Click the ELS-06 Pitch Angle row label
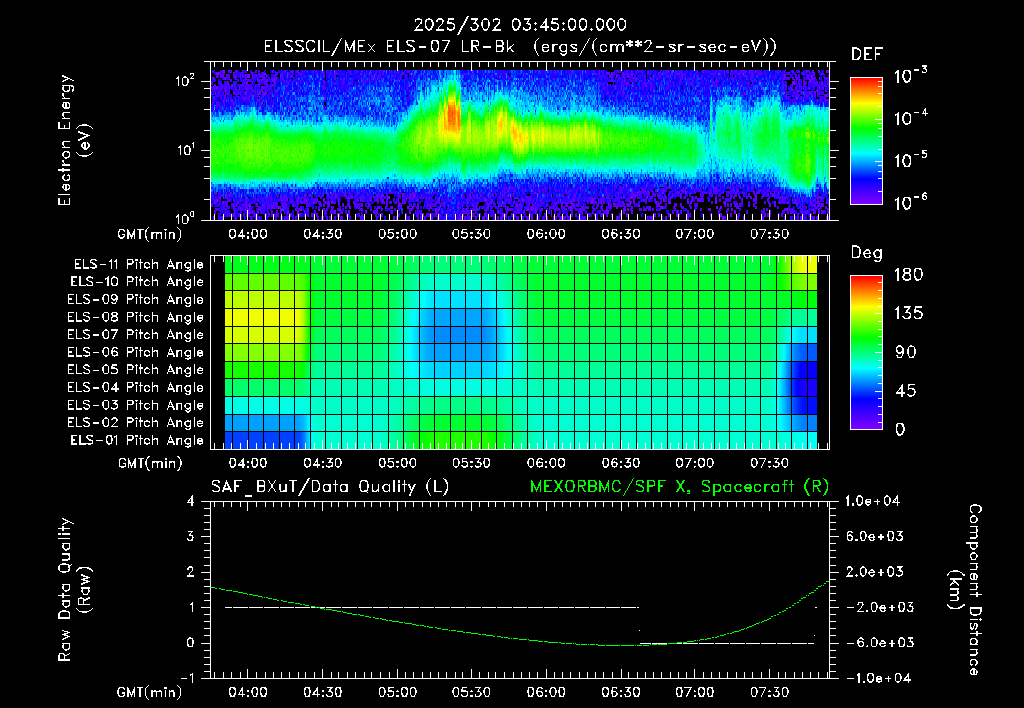This screenshot has height=708, width=1024. pos(136,352)
